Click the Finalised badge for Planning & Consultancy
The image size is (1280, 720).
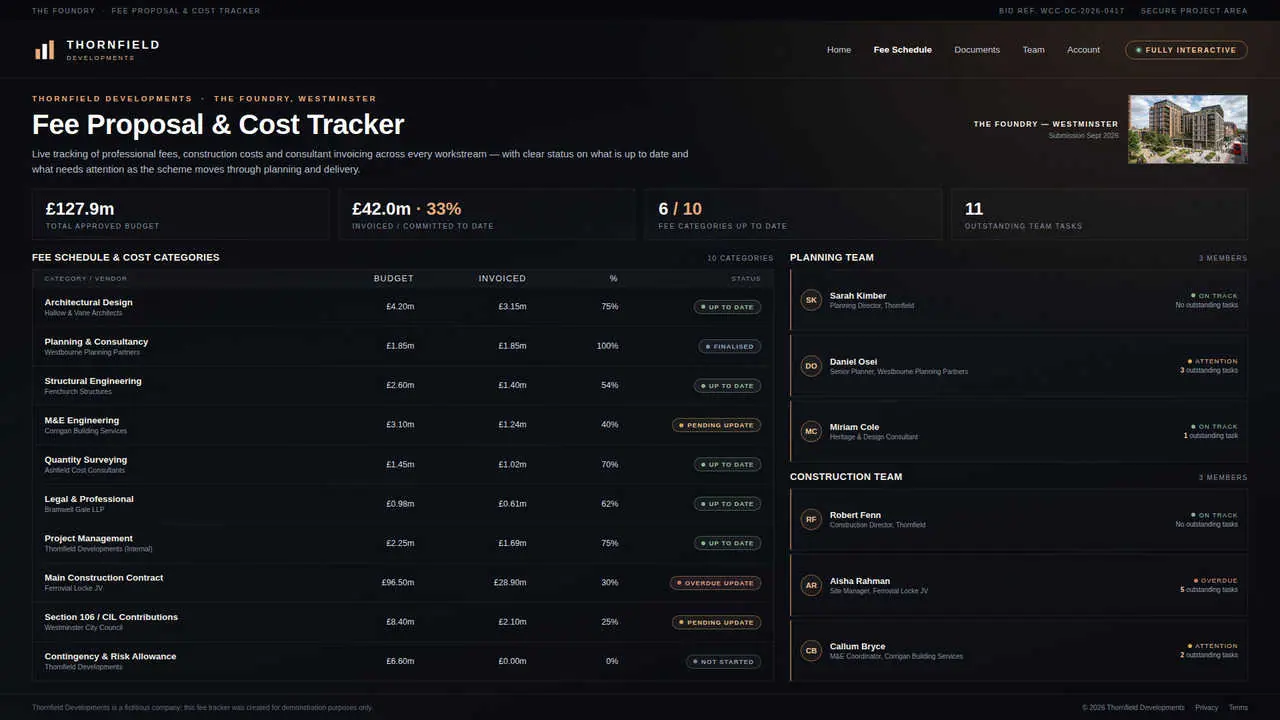(x=730, y=347)
